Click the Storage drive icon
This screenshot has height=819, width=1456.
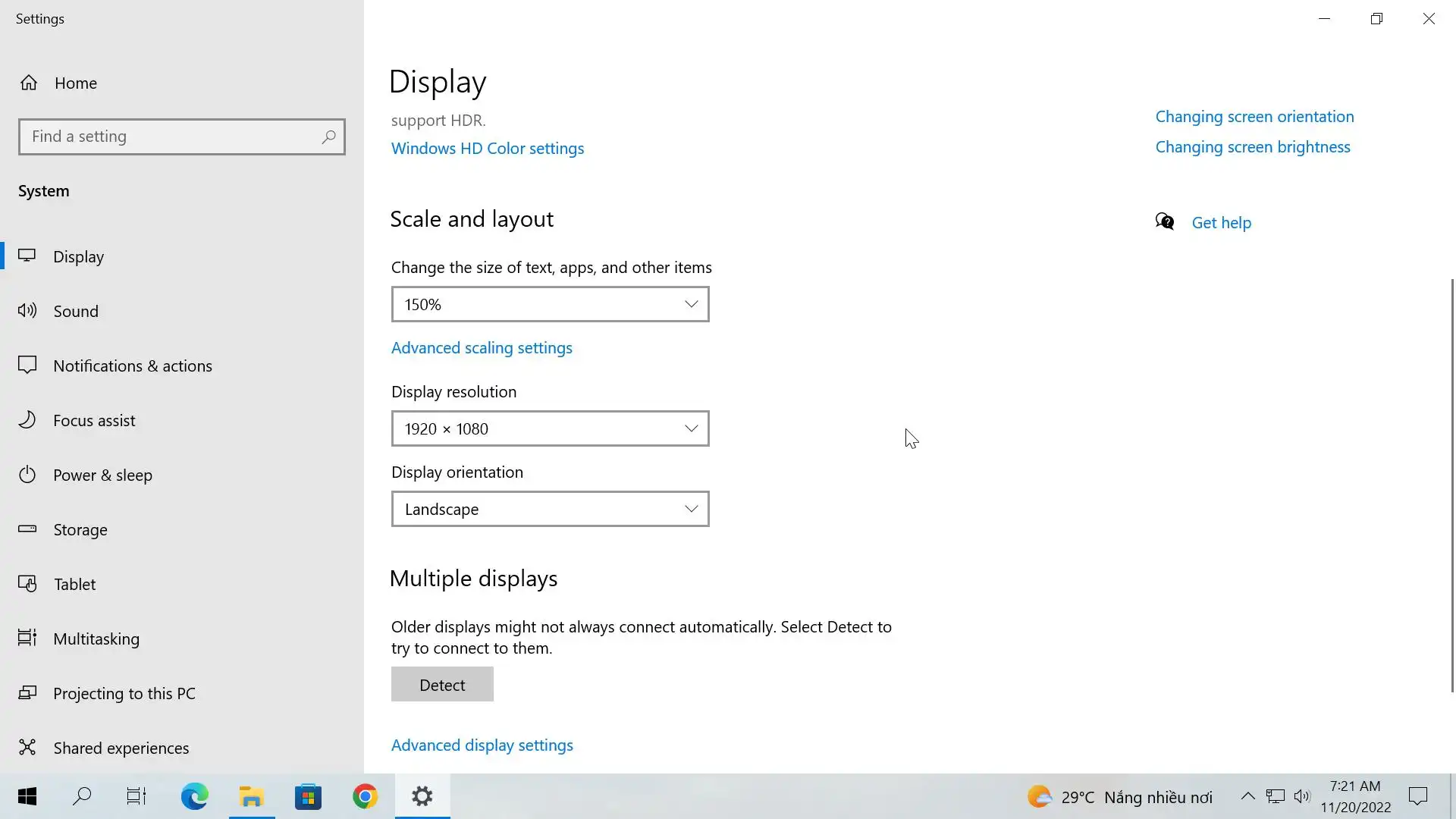27,529
